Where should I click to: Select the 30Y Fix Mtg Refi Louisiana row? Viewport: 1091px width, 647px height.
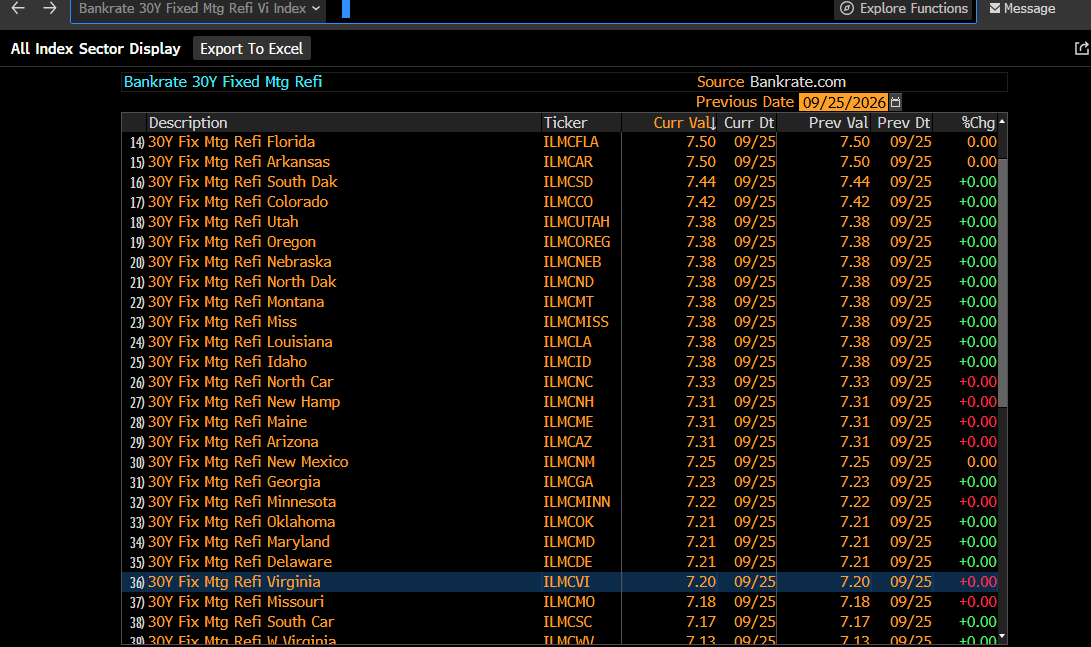[x=560, y=342]
